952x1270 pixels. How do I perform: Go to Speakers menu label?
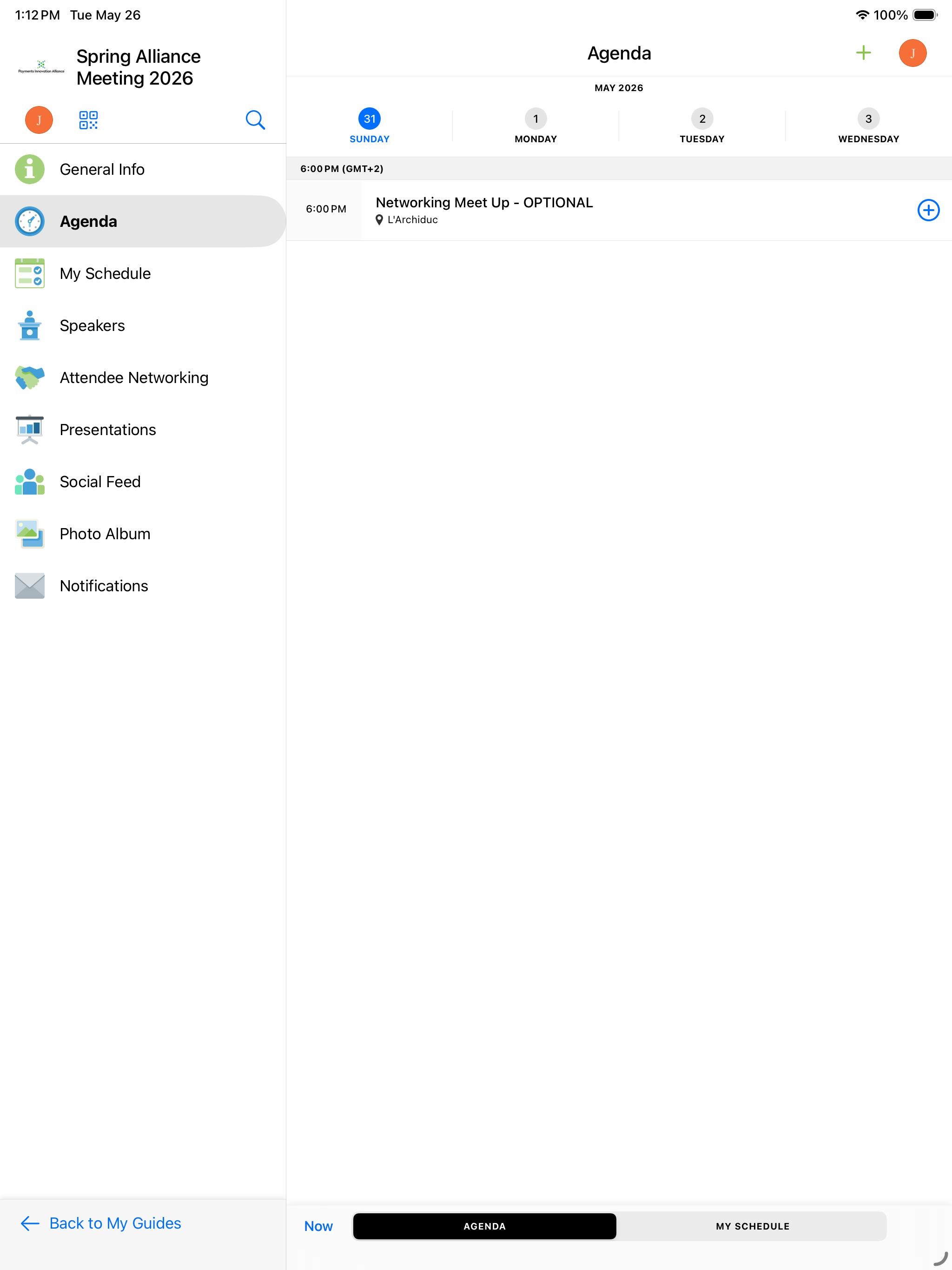(x=93, y=325)
